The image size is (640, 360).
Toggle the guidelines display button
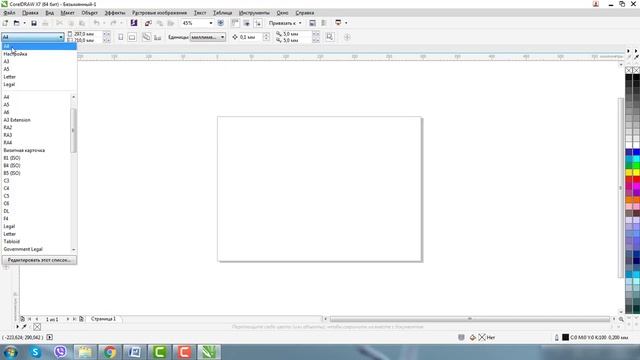tap(258, 23)
